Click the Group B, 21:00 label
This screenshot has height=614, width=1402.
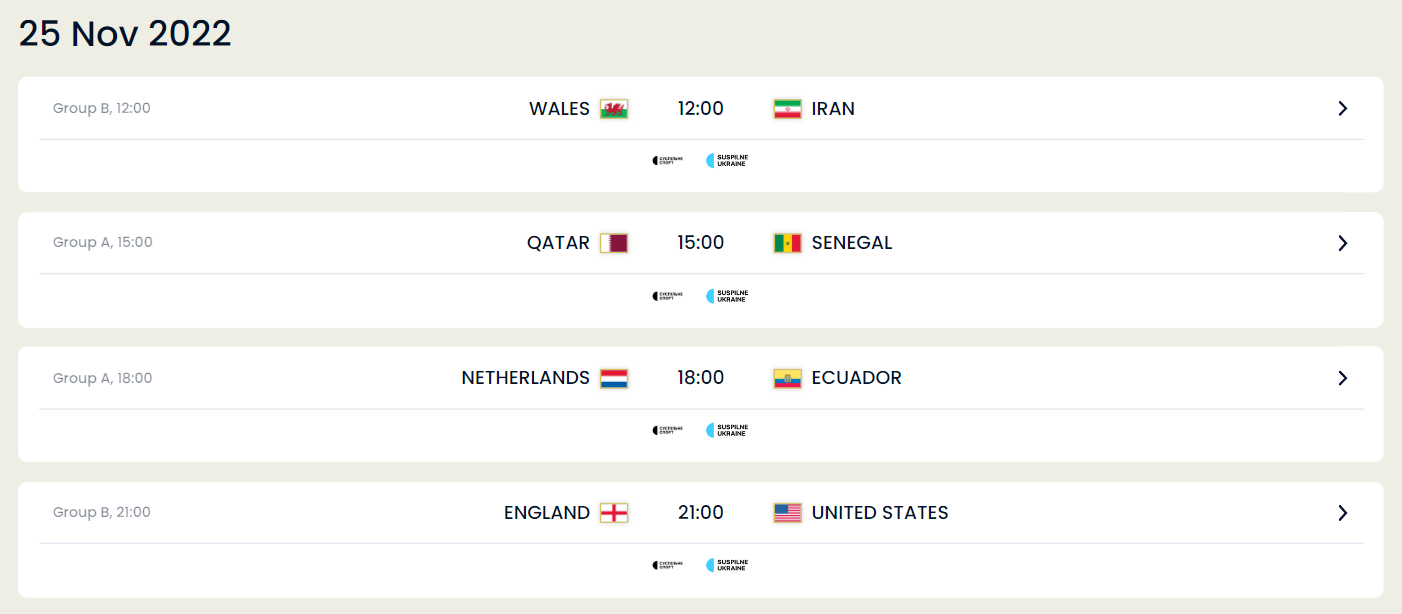point(102,512)
